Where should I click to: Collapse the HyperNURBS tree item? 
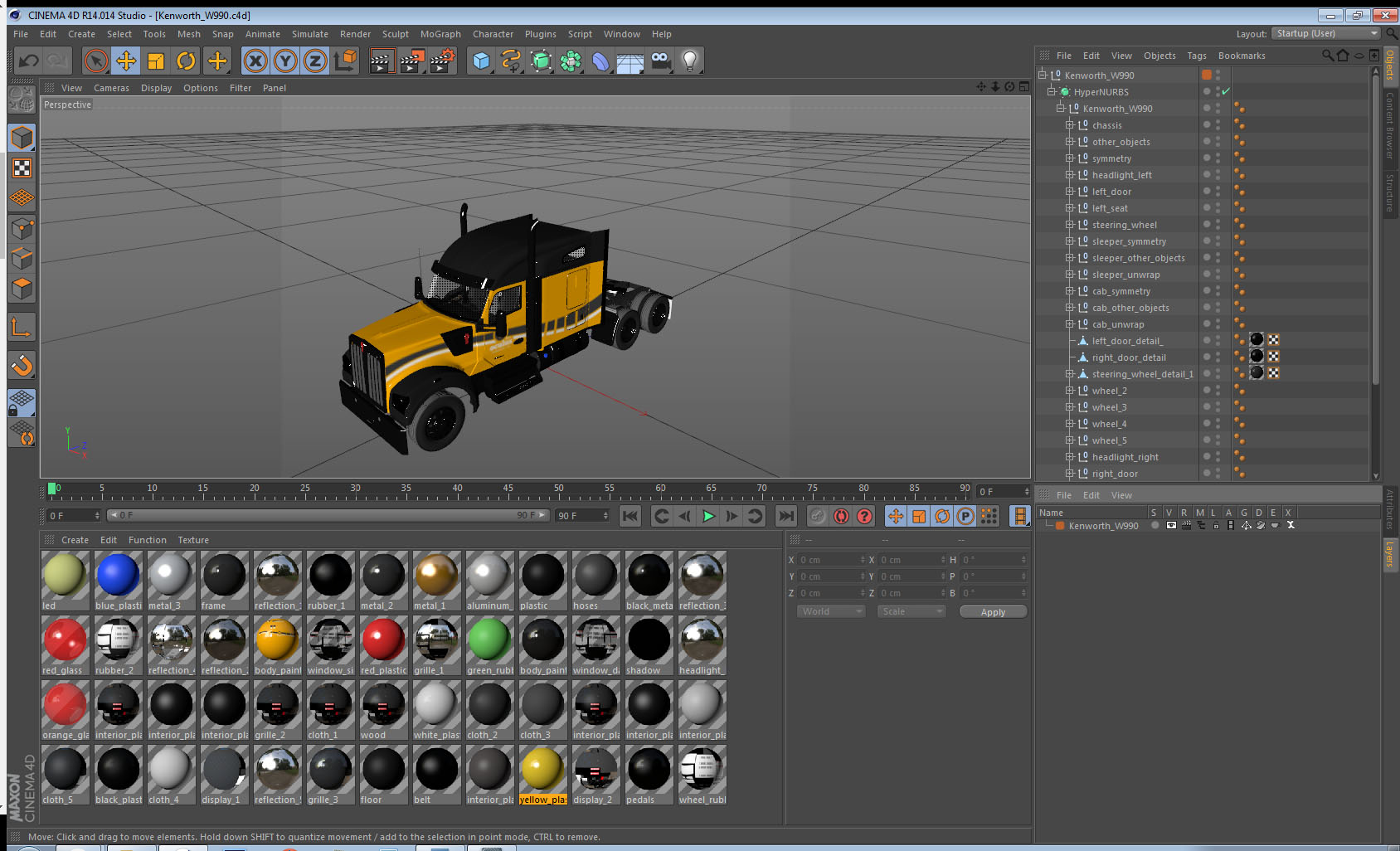click(x=1051, y=92)
